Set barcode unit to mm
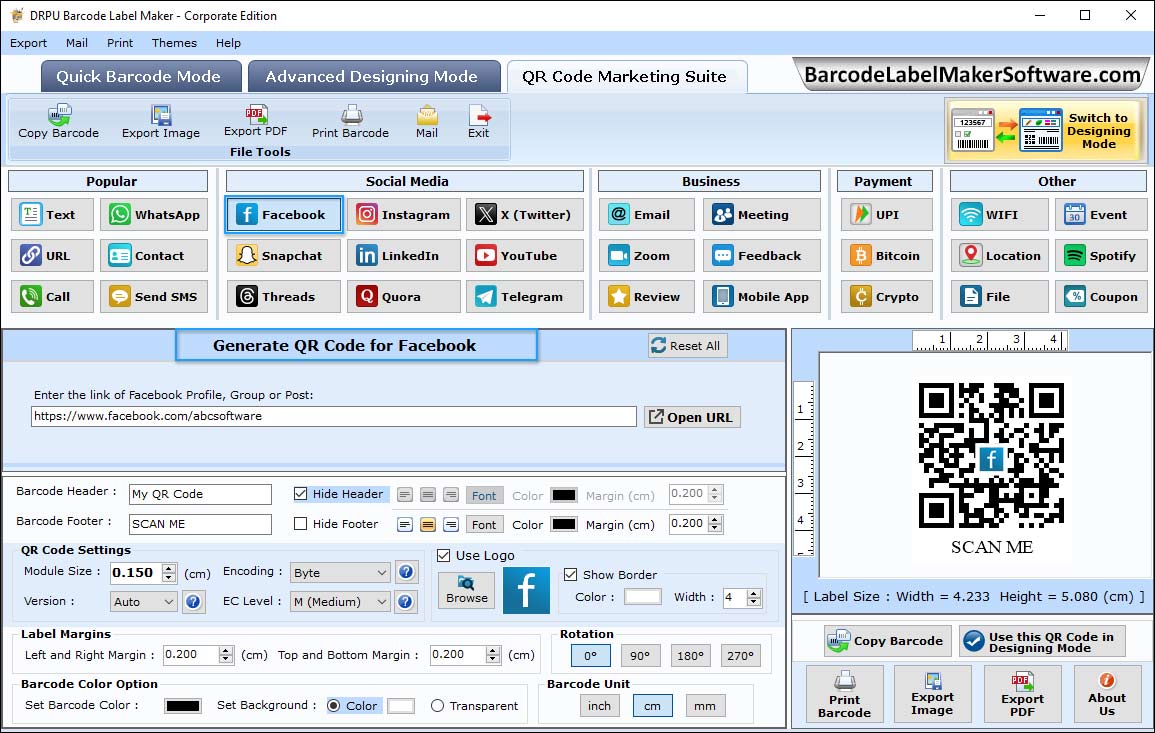 point(705,706)
